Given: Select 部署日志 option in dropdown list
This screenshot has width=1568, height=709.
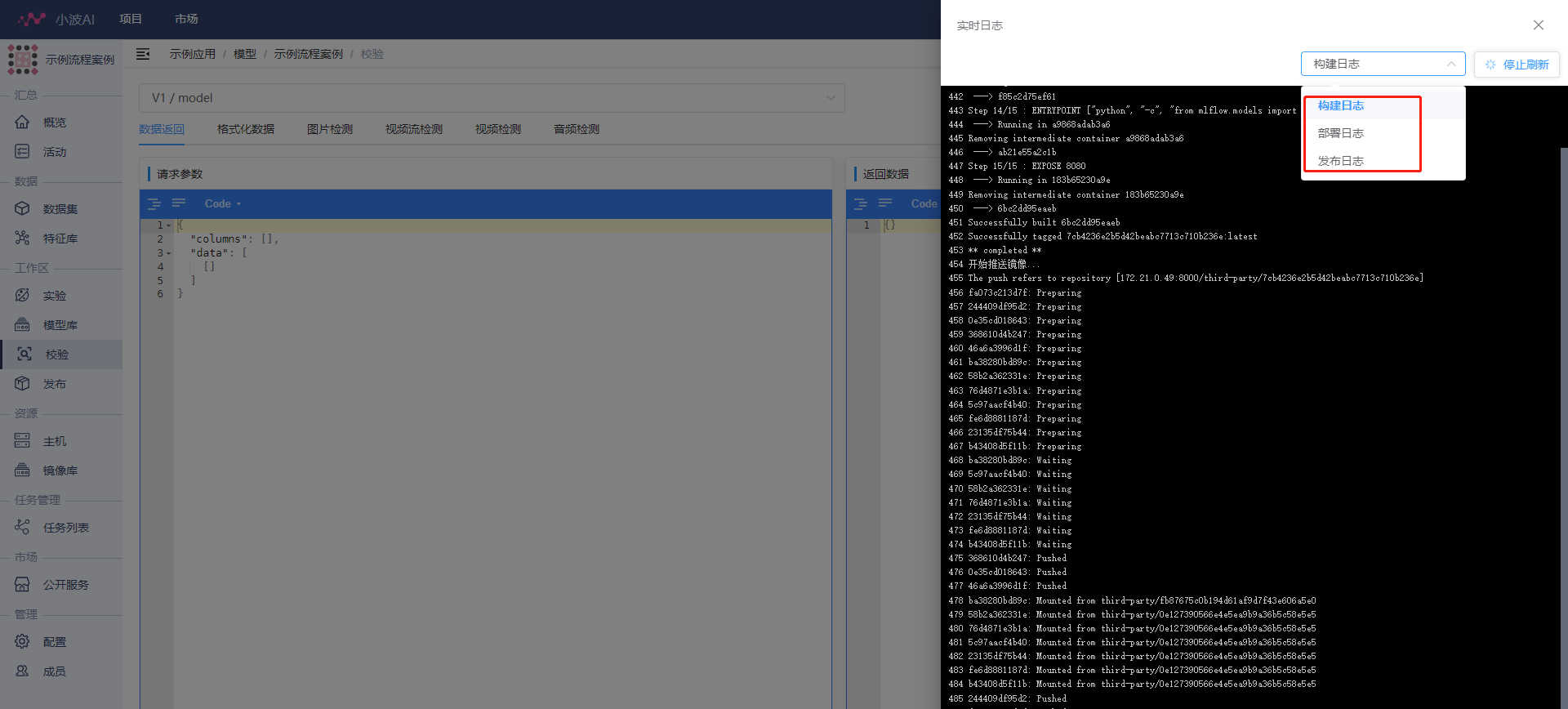Looking at the screenshot, I should (1383, 133).
